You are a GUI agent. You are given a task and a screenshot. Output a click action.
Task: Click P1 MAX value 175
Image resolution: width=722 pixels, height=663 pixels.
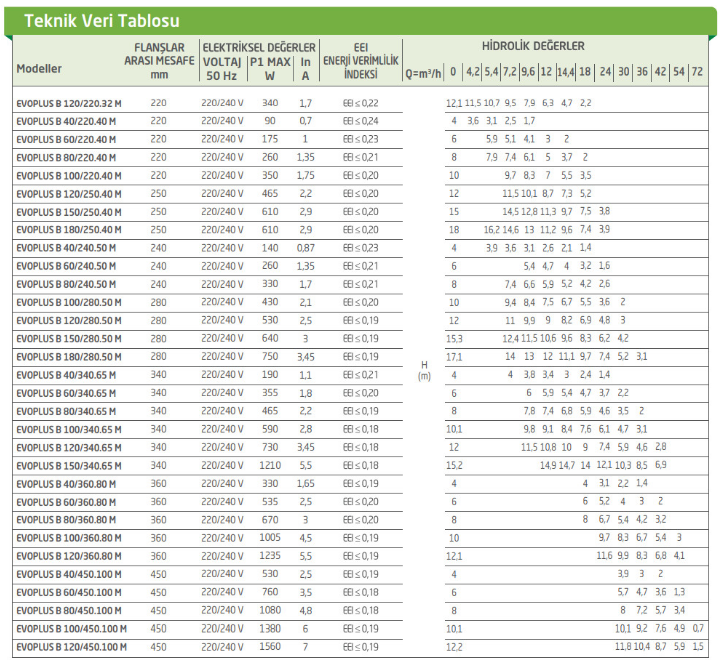270,139
